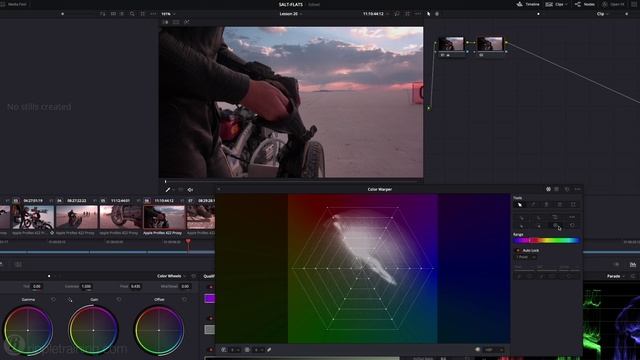Open the viewer zoom percentage dropdown
640x360 pixels.
[168, 14]
